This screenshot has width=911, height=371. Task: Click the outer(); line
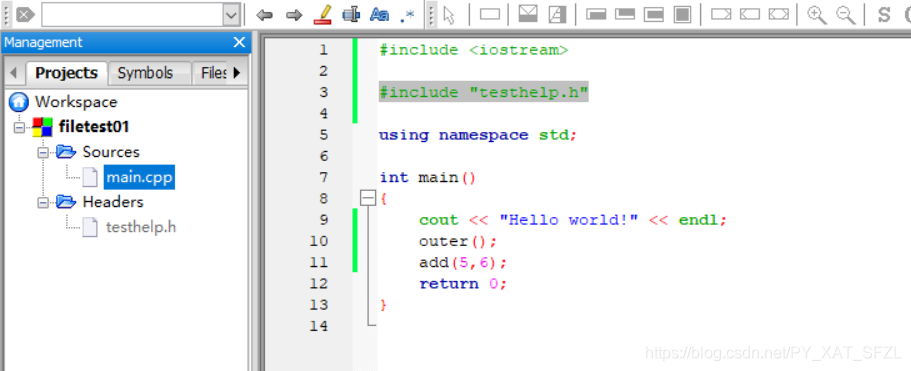pos(458,241)
